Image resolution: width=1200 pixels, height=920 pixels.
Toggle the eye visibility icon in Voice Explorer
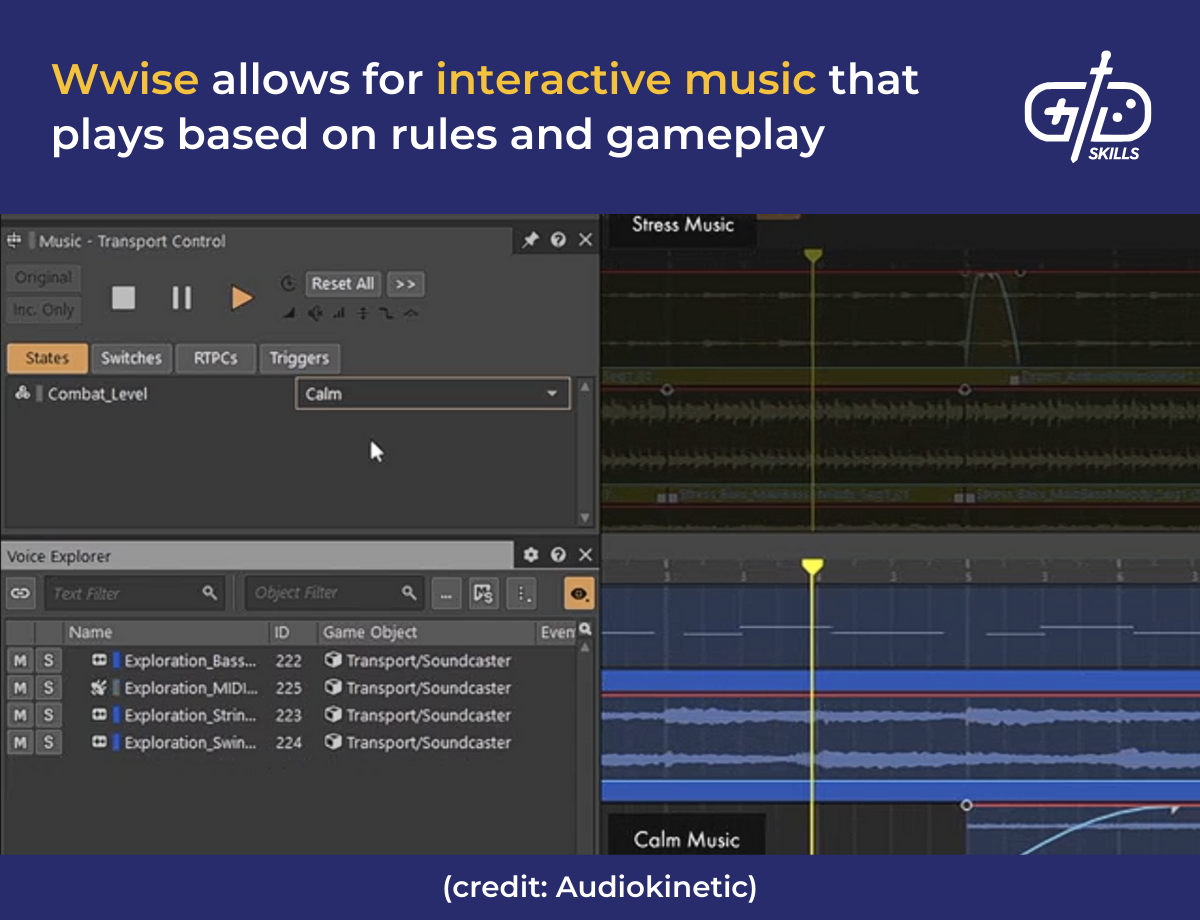(x=578, y=592)
